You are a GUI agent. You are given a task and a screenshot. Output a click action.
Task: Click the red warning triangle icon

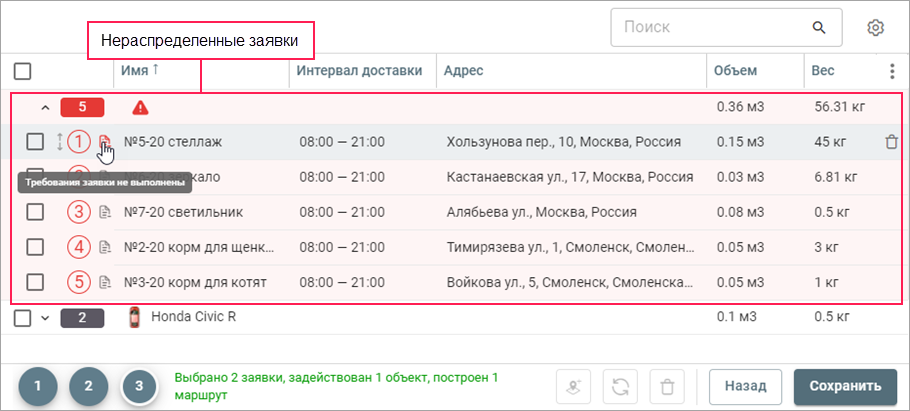pyautogui.click(x=140, y=106)
